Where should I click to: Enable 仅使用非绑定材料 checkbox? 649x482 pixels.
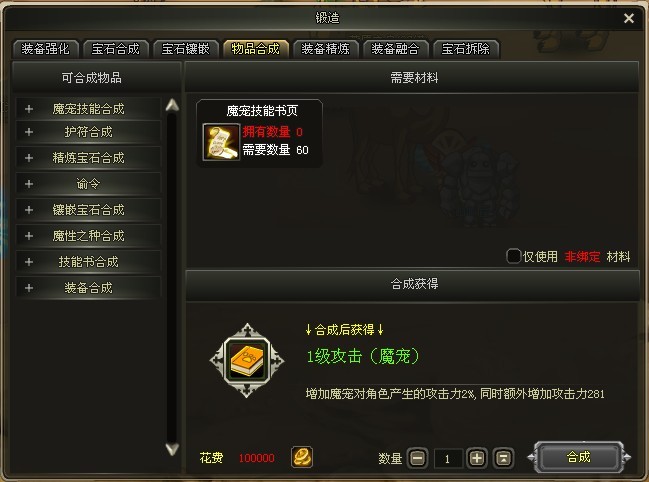(x=513, y=256)
